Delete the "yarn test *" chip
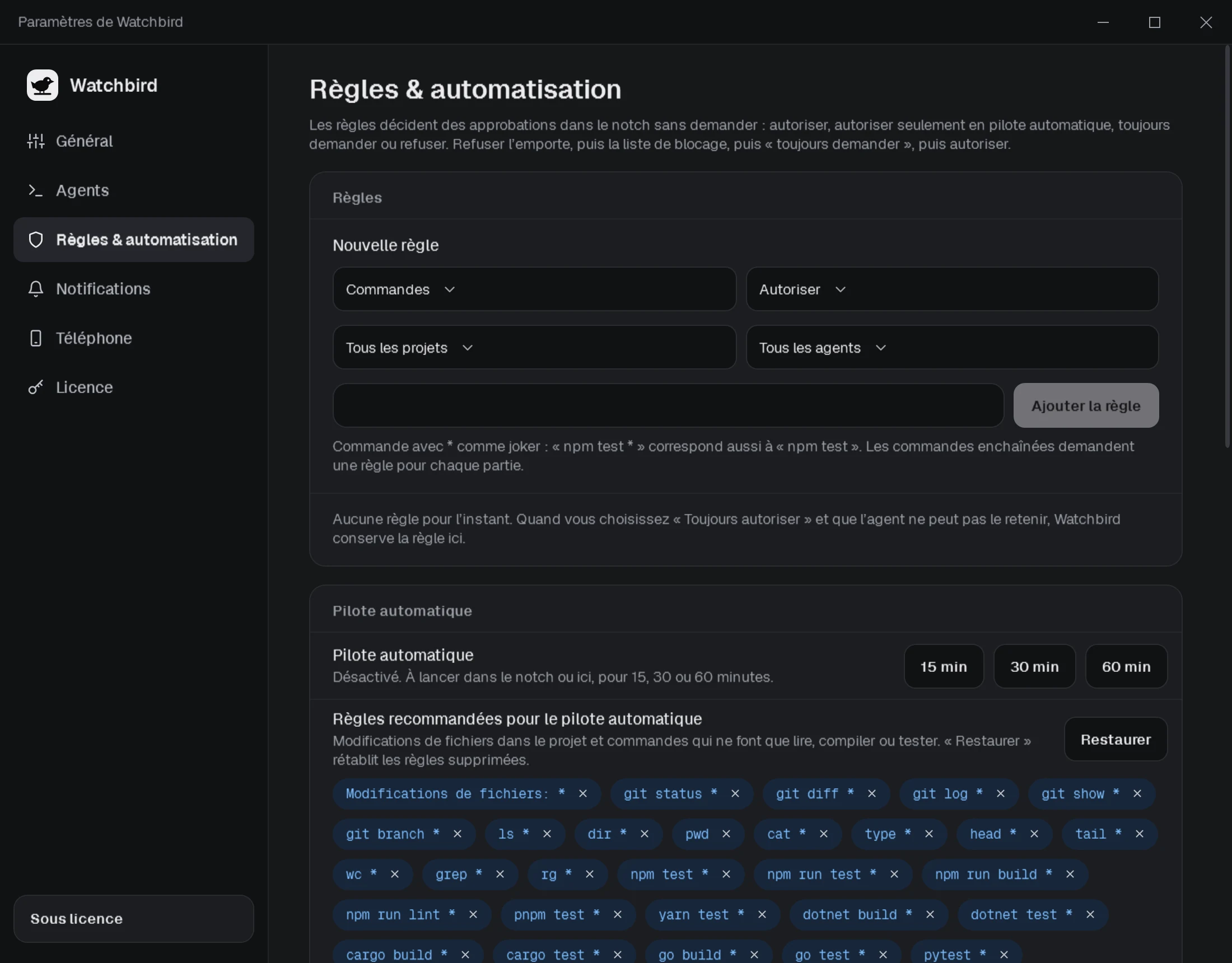This screenshot has width=1232, height=963. (762, 914)
